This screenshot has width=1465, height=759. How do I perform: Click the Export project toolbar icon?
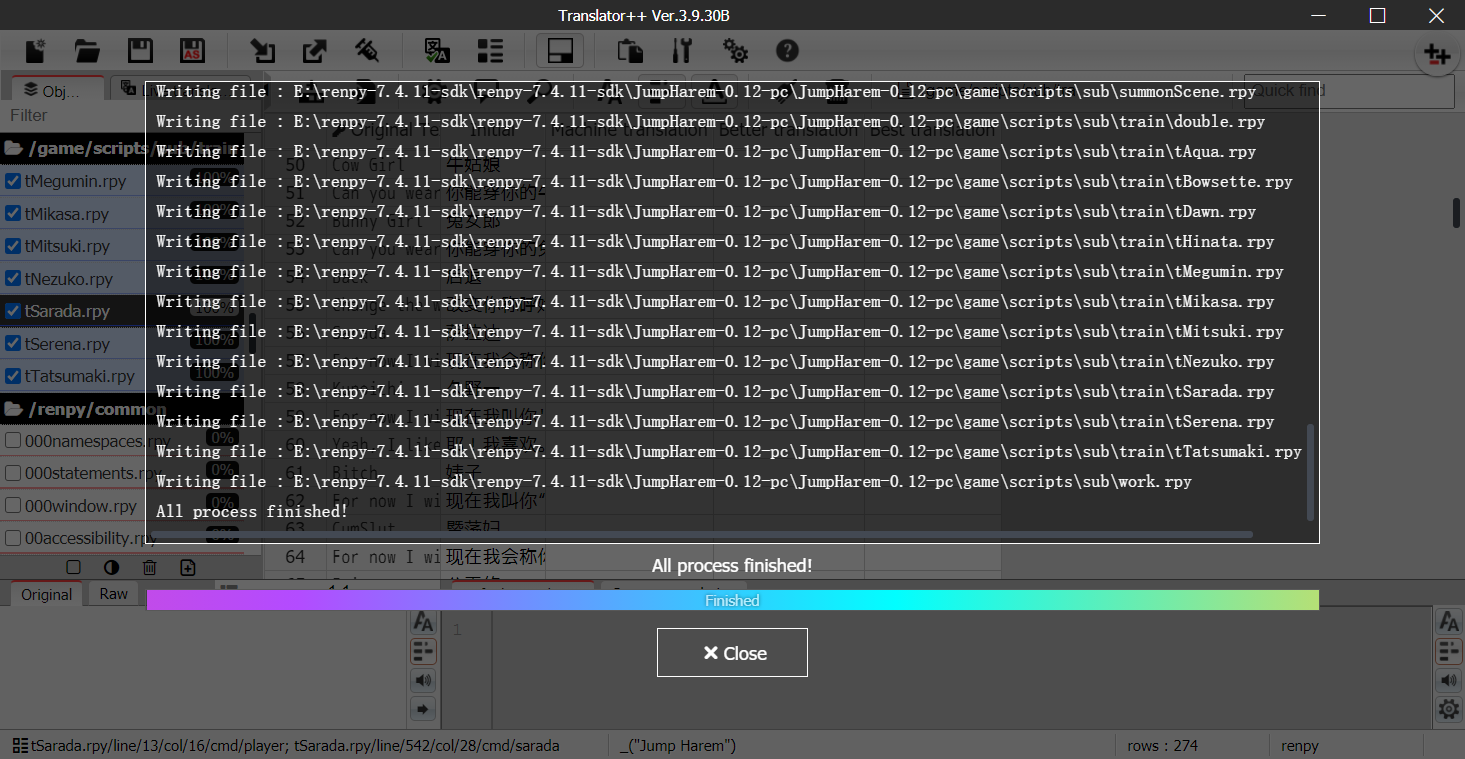click(x=314, y=51)
